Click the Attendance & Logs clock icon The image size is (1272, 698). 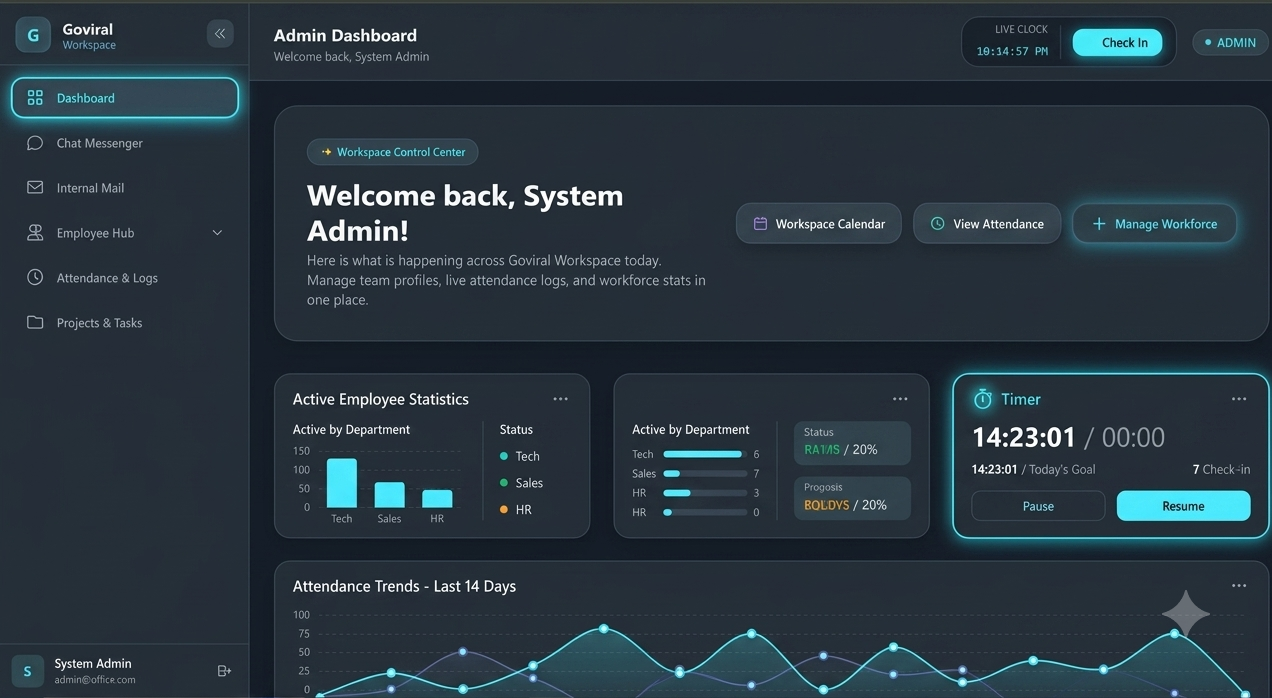tap(35, 278)
